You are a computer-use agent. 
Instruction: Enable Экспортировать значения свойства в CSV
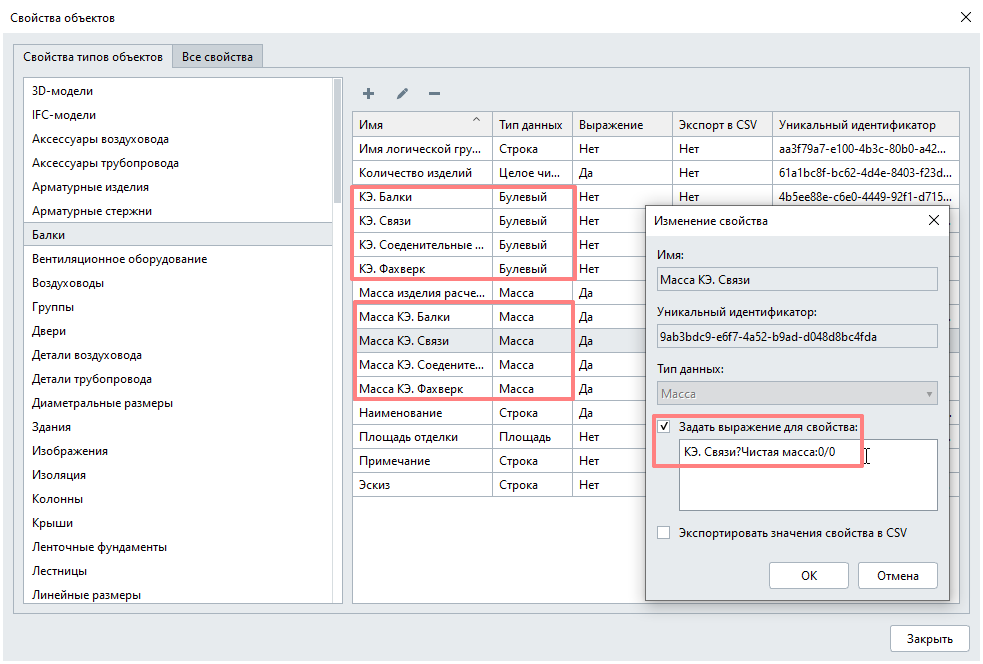[664, 532]
